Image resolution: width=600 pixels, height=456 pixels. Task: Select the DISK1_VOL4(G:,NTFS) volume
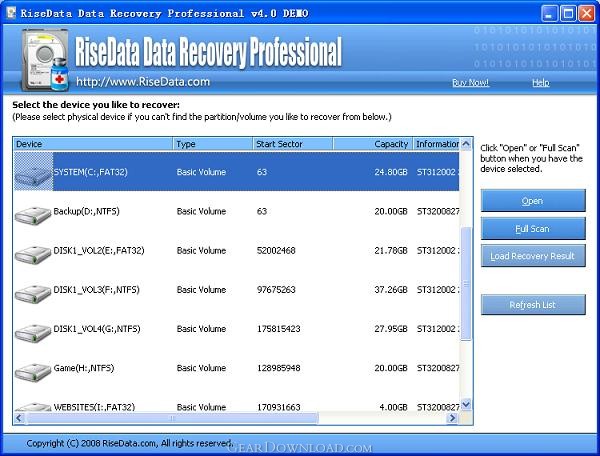tap(97, 329)
